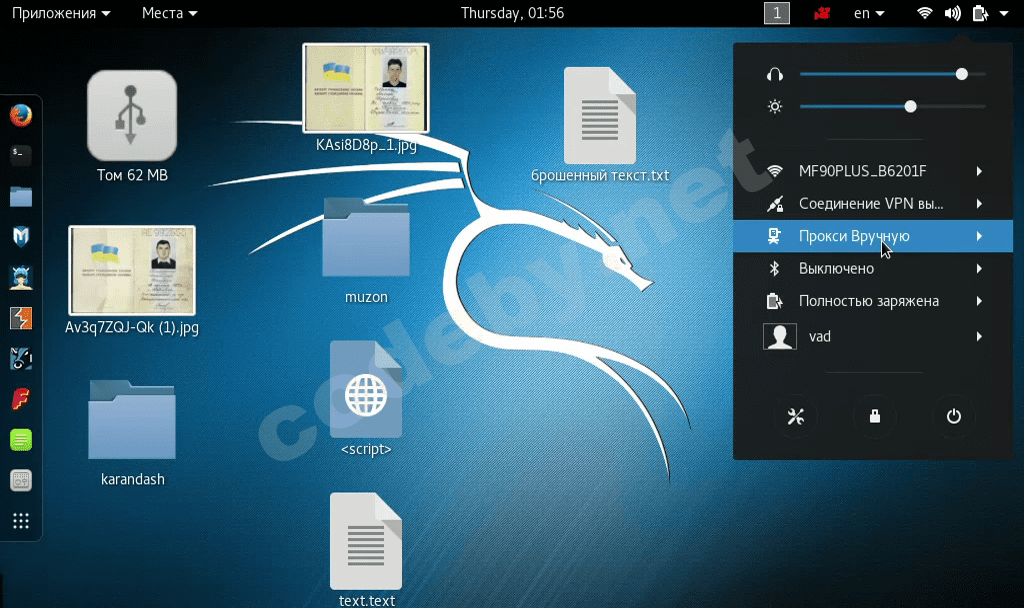Open the en keyboard layout dropdown
The width and height of the screenshot is (1024, 608).
pos(869,13)
